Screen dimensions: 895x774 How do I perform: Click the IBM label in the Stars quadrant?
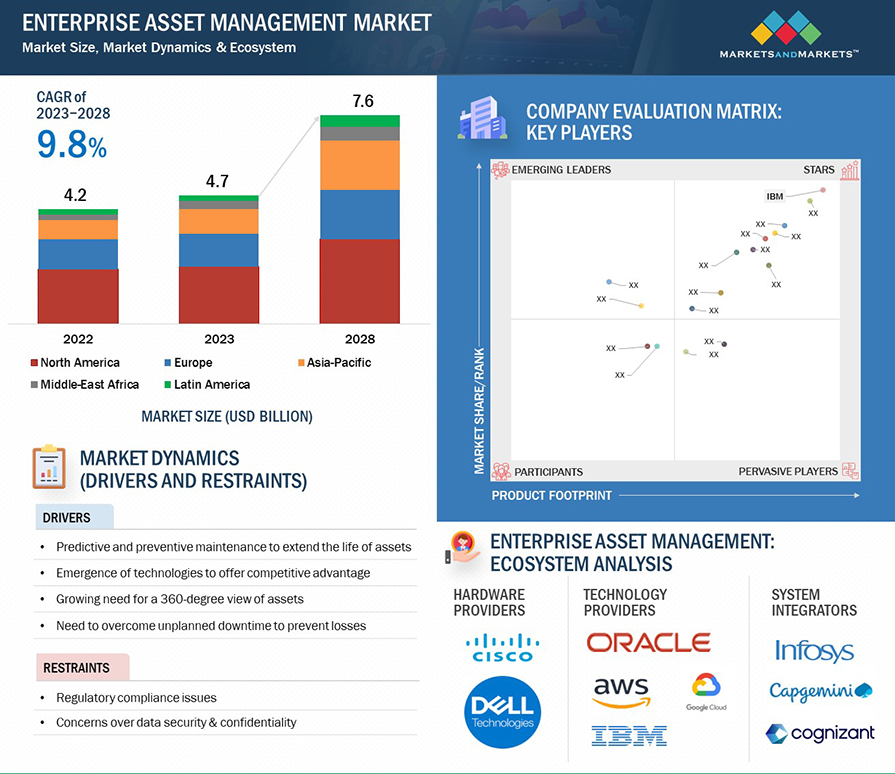pyautogui.click(x=775, y=197)
